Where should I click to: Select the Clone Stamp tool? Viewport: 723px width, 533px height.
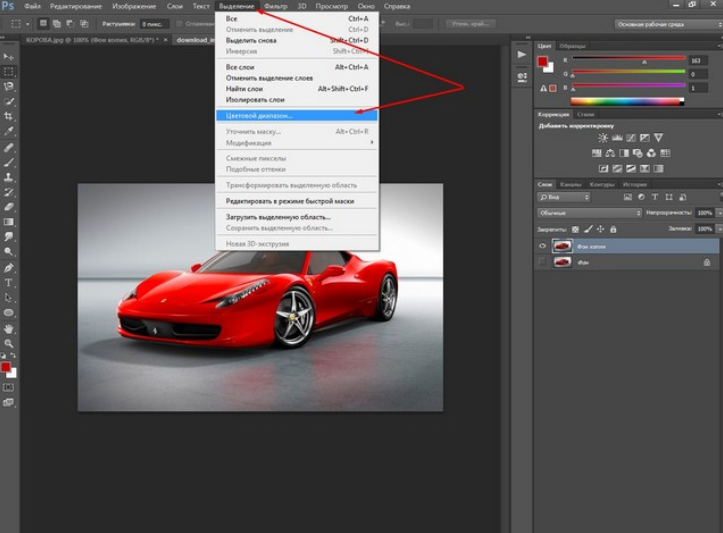click(x=8, y=177)
